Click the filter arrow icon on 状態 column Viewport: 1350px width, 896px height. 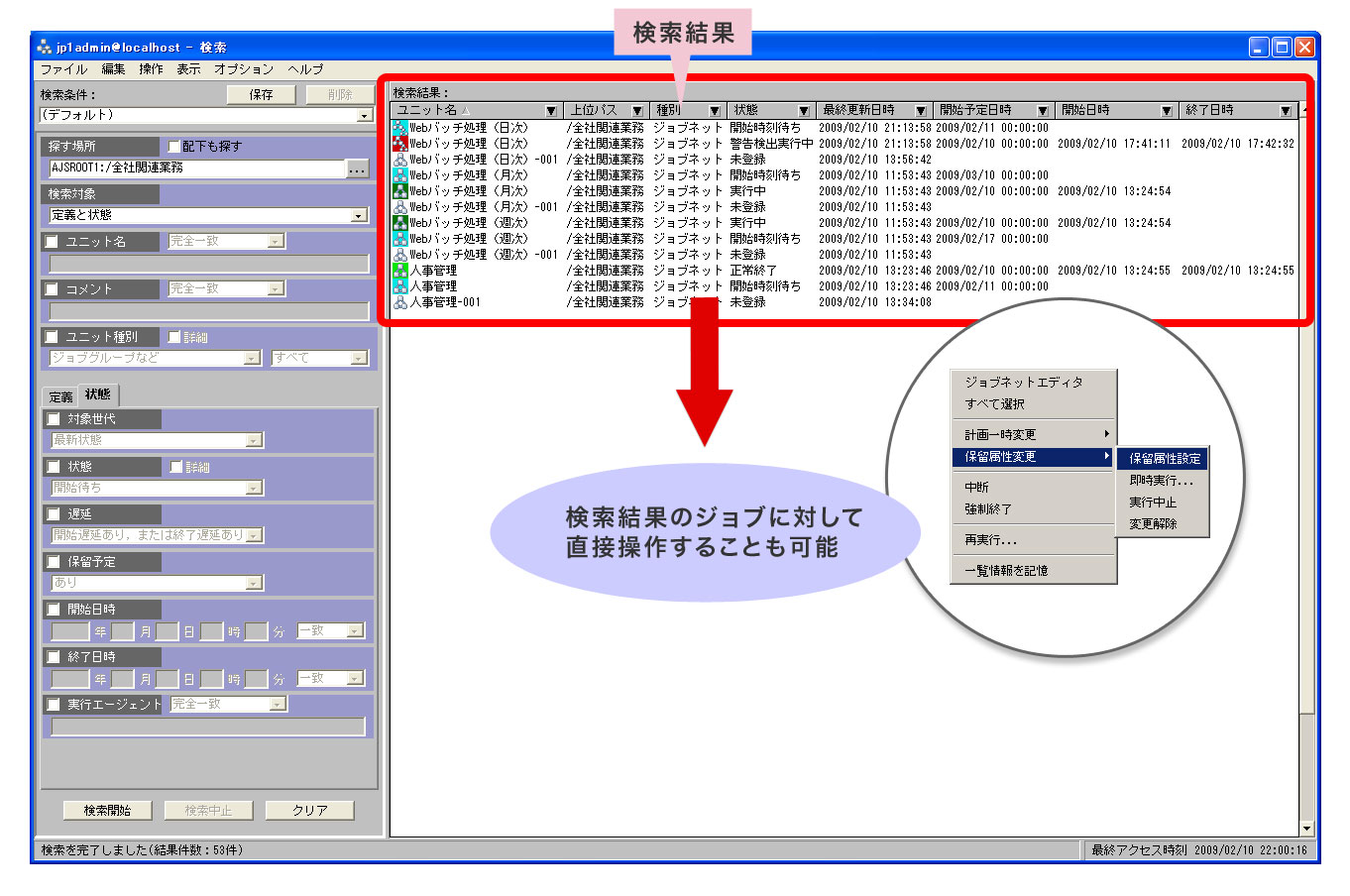[804, 111]
